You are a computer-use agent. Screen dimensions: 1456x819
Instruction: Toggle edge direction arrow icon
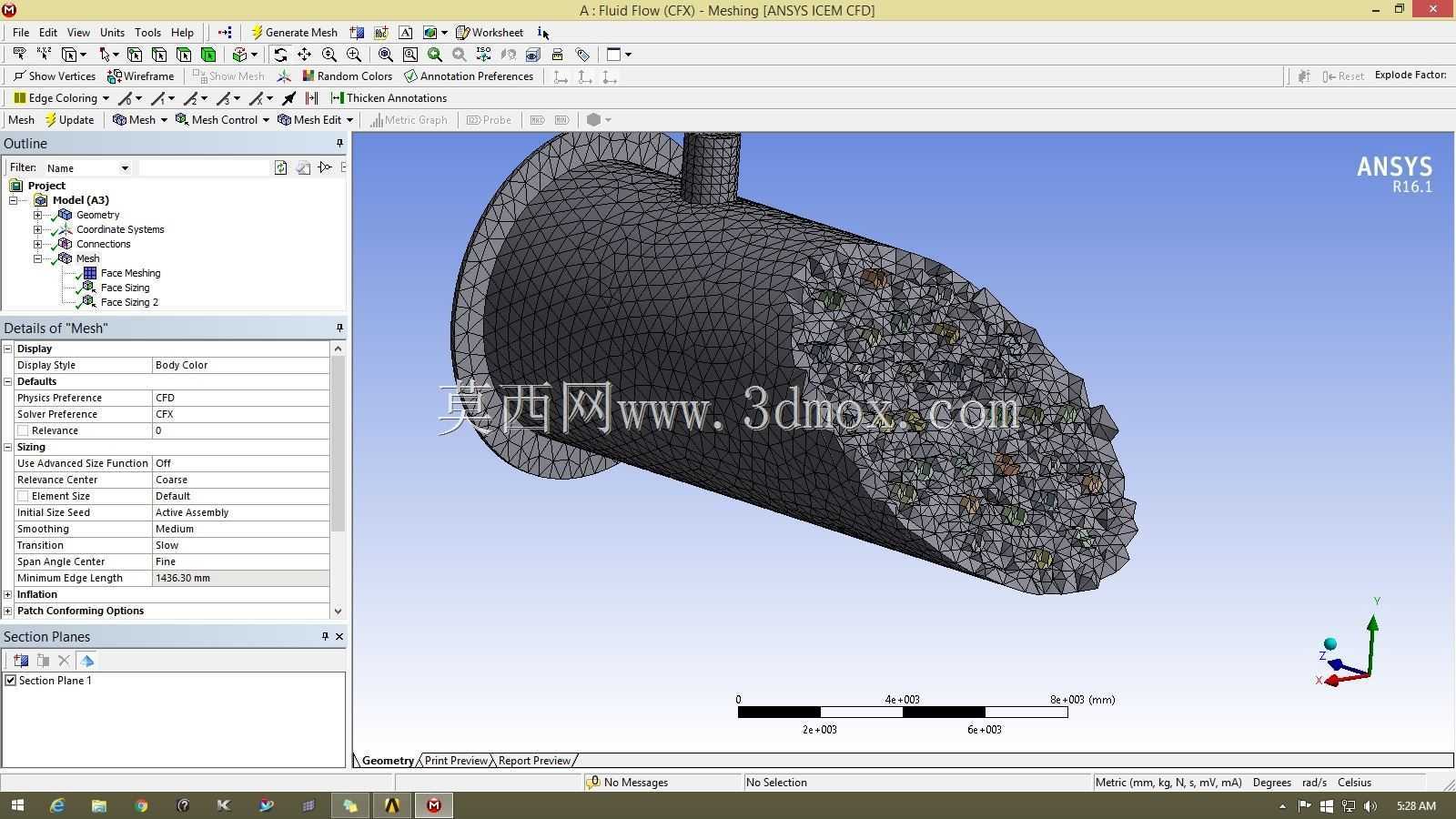[289, 98]
